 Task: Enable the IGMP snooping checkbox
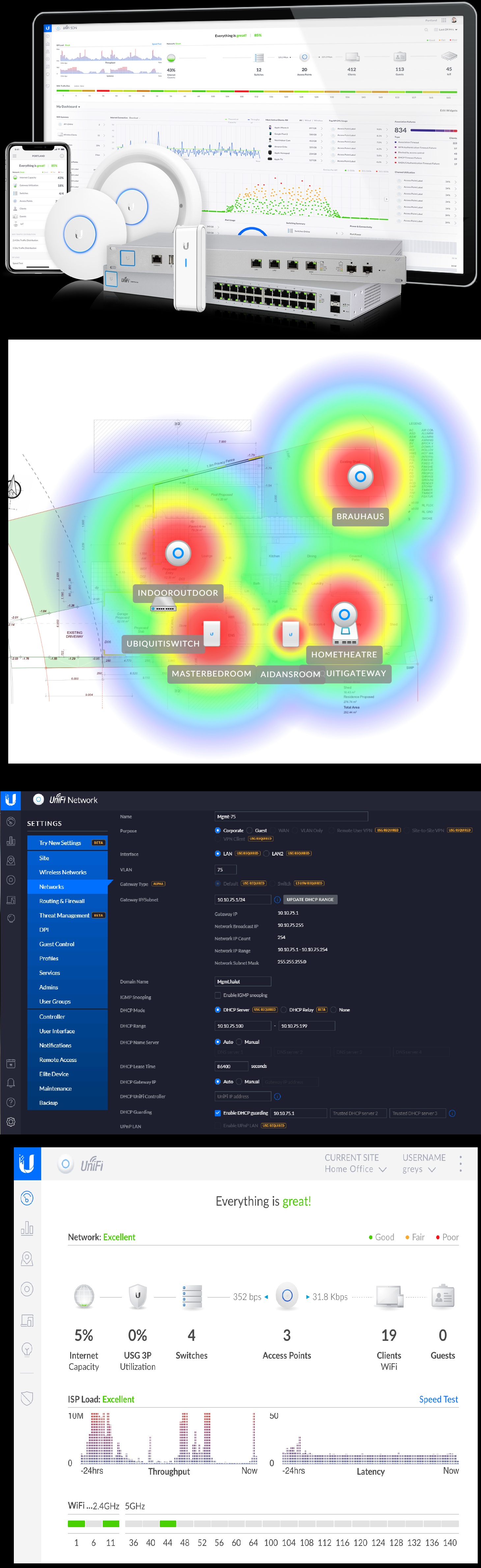tap(218, 995)
